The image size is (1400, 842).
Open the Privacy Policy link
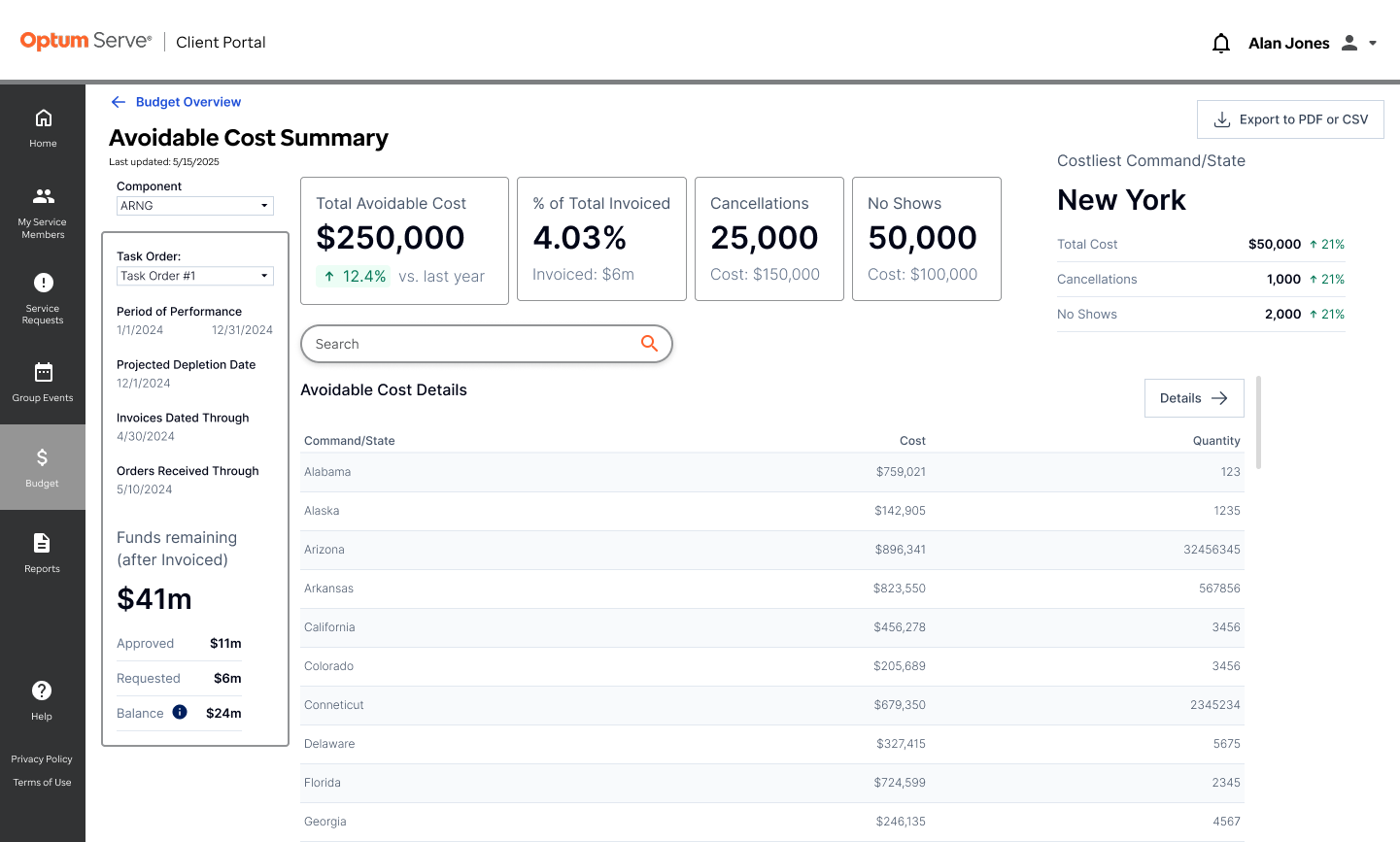(x=42, y=759)
